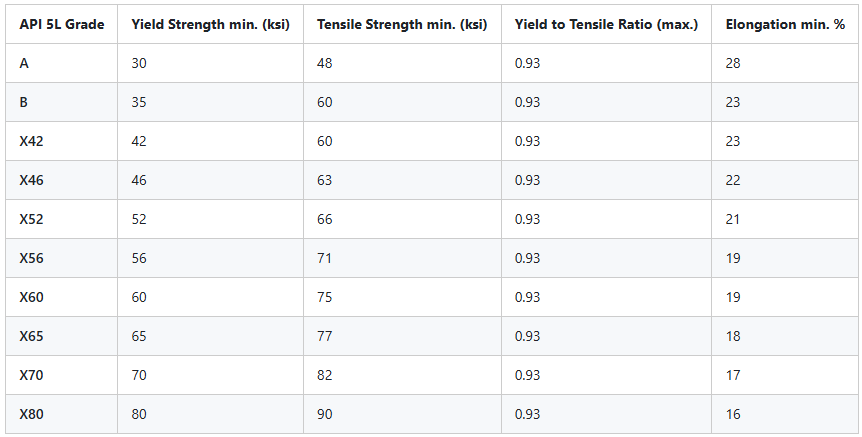Select the grade B row label
862x437 pixels.
coord(24,102)
